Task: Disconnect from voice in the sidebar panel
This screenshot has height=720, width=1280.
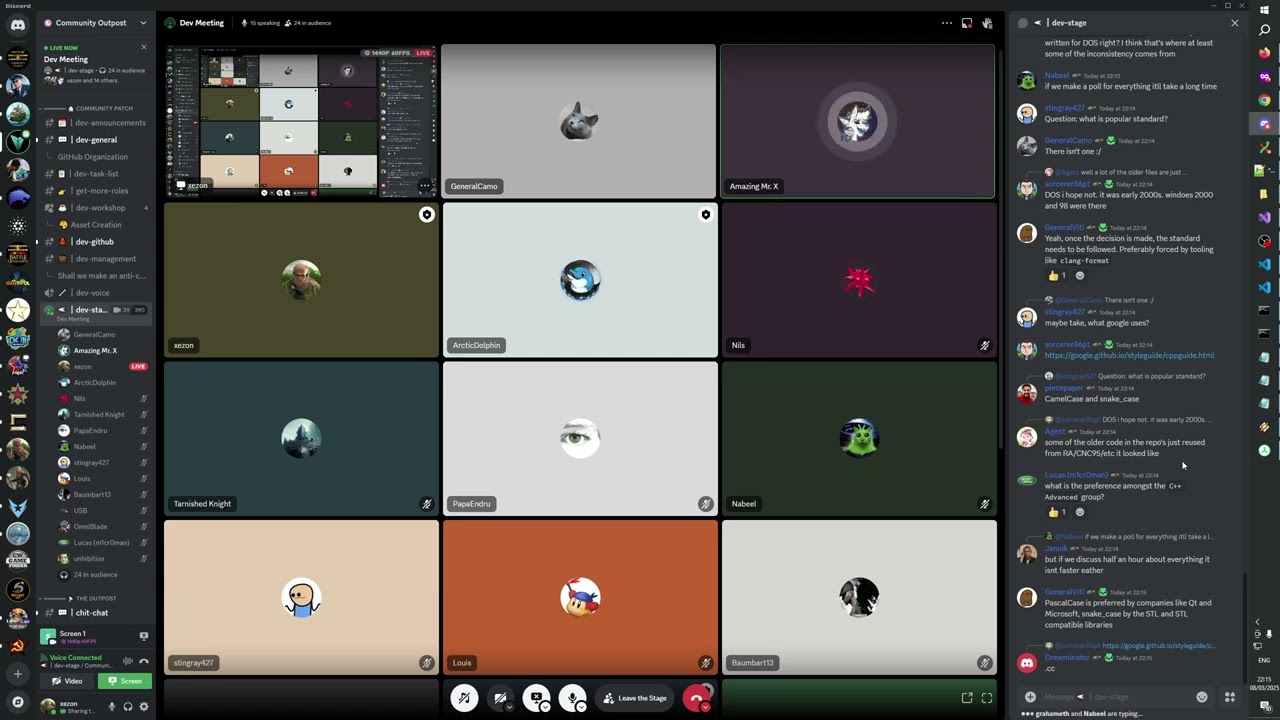Action: point(144,661)
